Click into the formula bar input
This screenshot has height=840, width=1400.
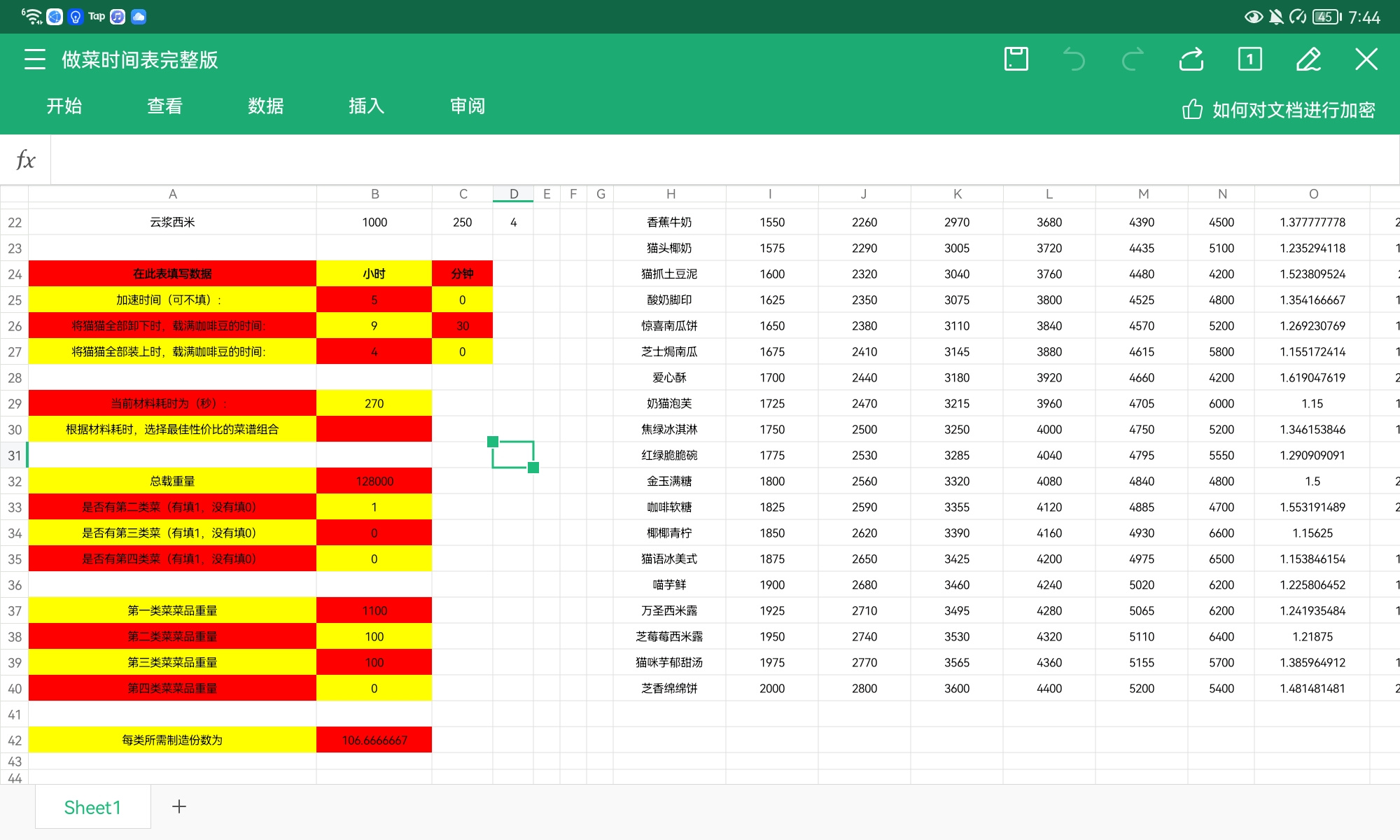click(724, 160)
